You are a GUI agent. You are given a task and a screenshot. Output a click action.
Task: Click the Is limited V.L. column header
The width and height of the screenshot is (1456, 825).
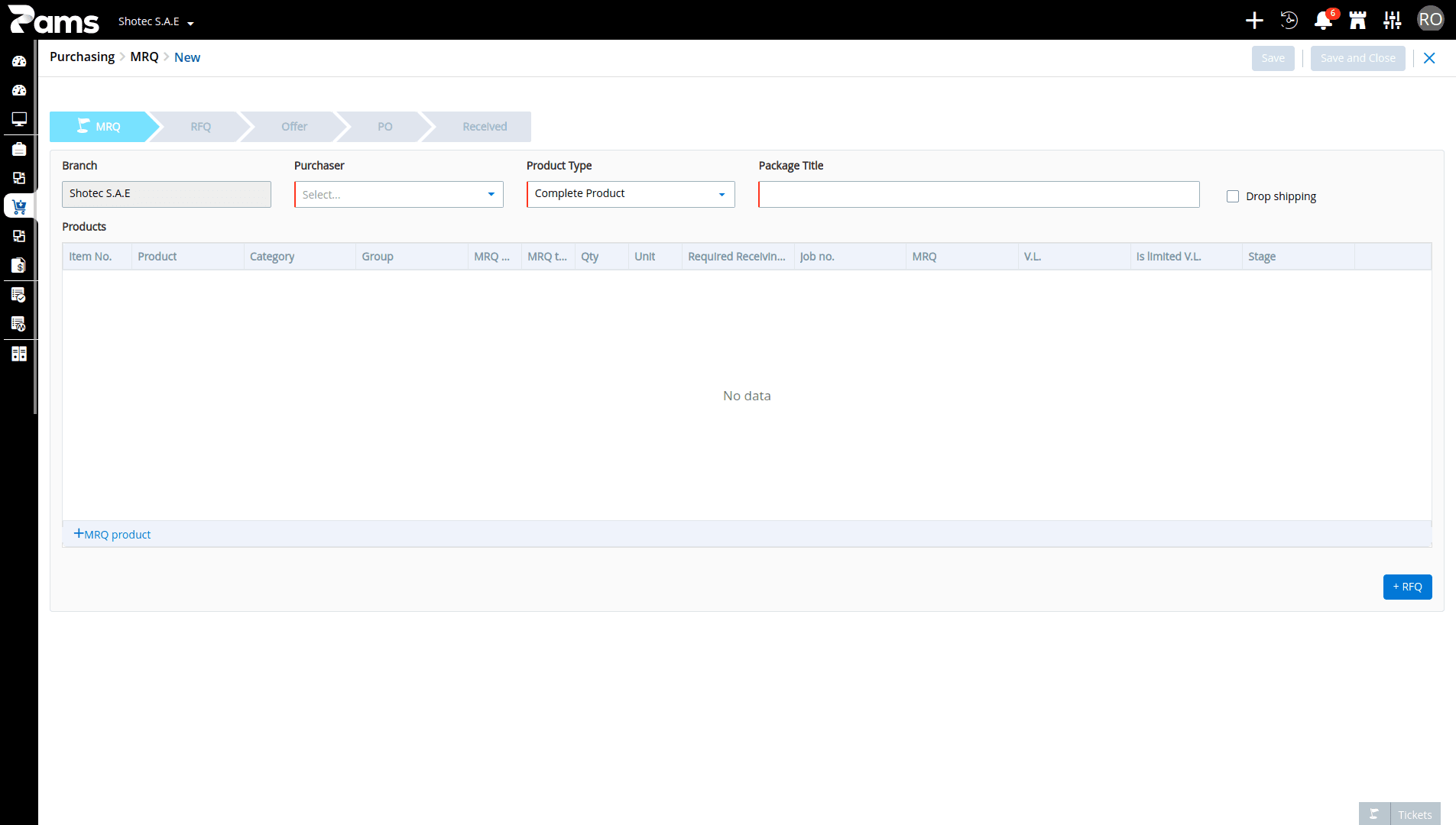[x=1186, y=257]
